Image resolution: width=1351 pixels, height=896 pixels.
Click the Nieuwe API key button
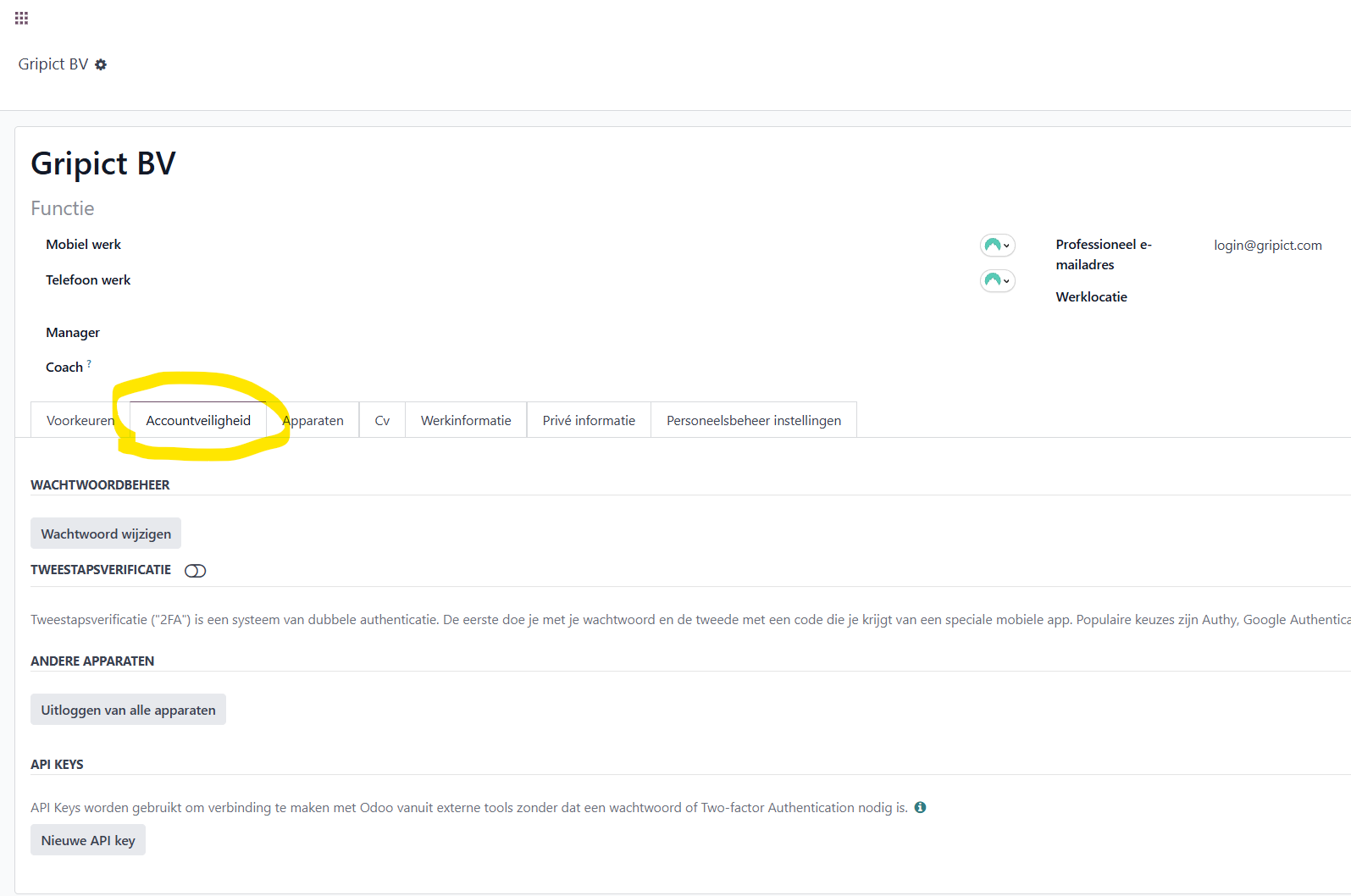(88, 840)
